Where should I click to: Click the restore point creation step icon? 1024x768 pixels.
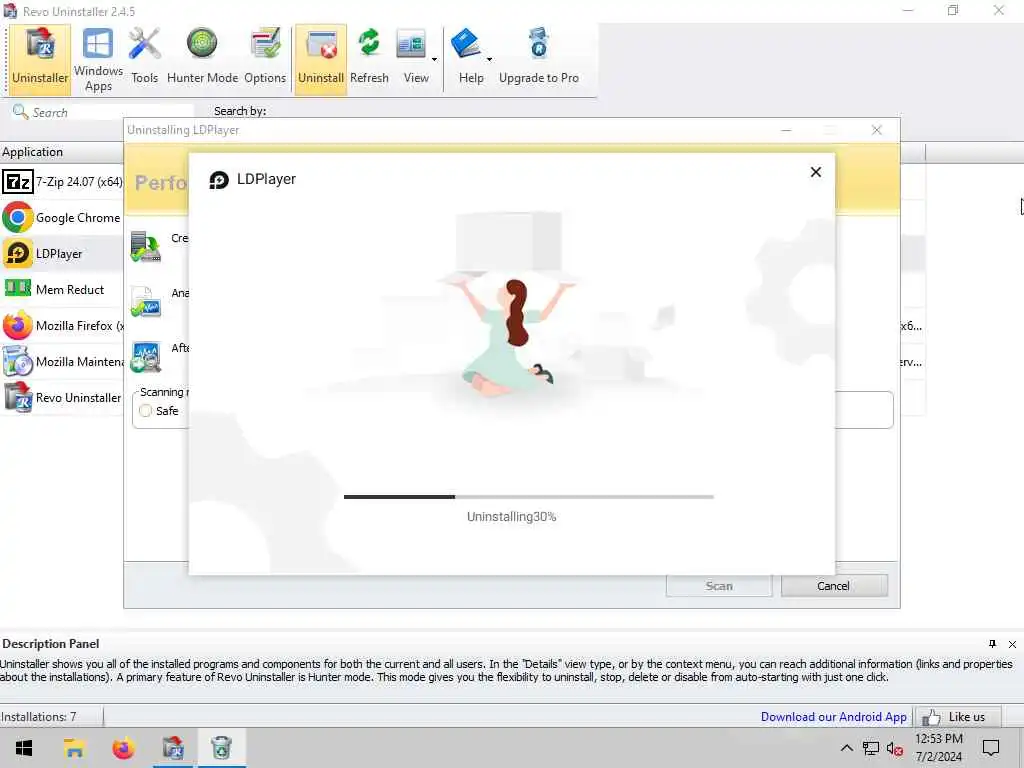coord(146,247)
